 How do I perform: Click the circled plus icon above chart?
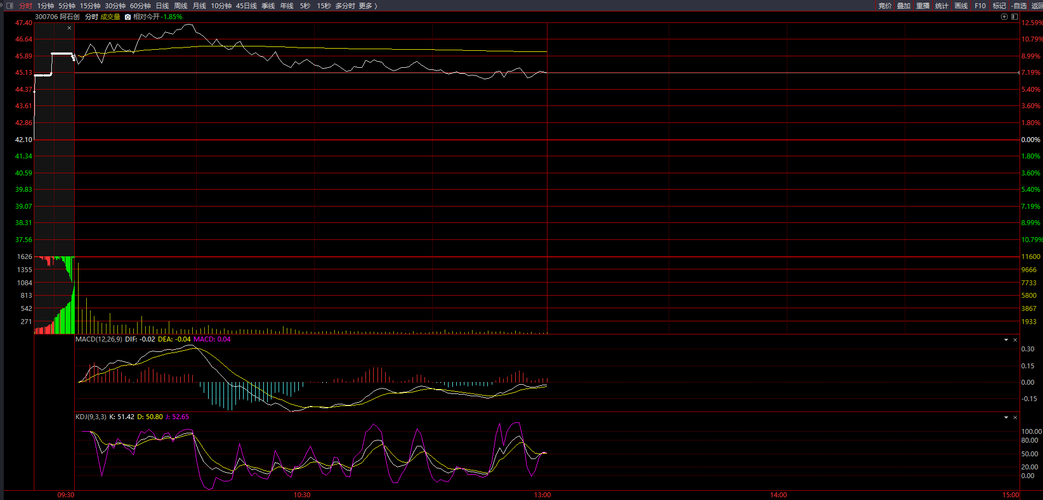[x=1004, y=17]
